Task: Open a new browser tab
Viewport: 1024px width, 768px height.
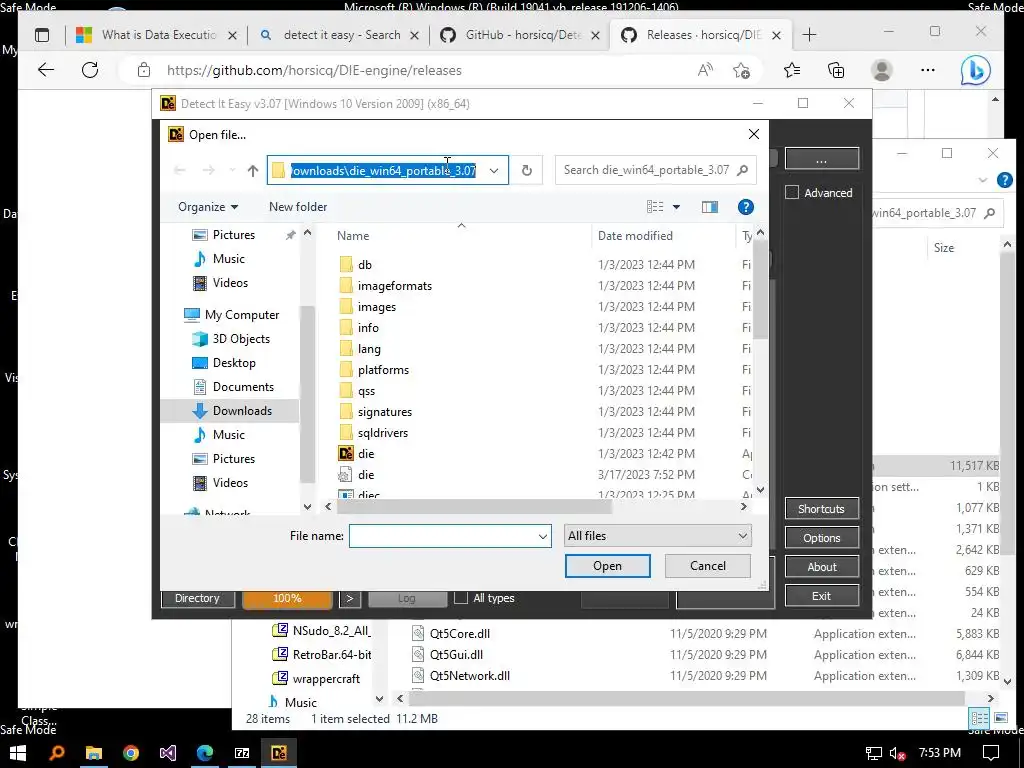Action: pyautogui.click(x=809, y=35)
